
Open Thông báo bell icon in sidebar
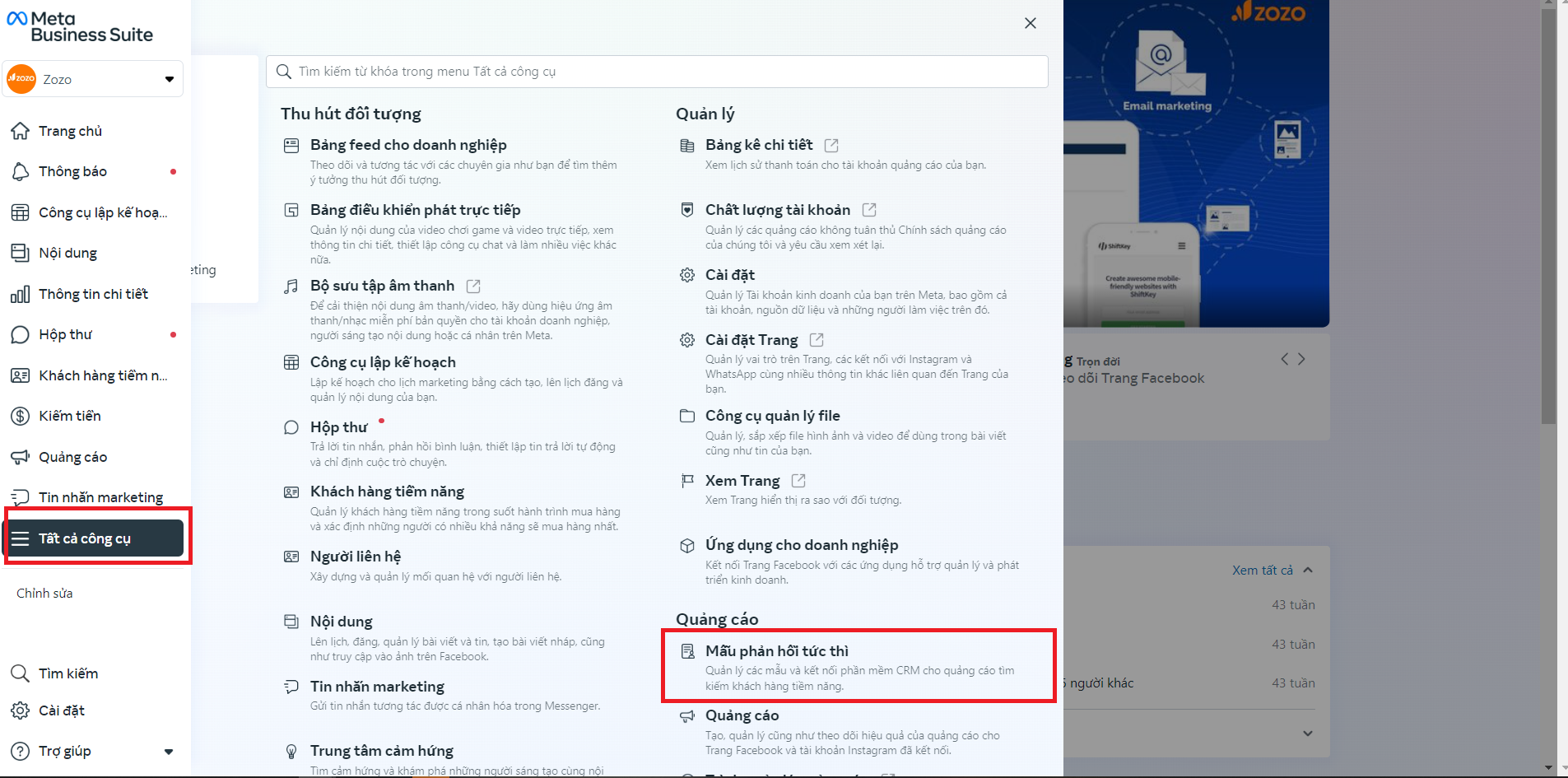[x=20, y=171]
